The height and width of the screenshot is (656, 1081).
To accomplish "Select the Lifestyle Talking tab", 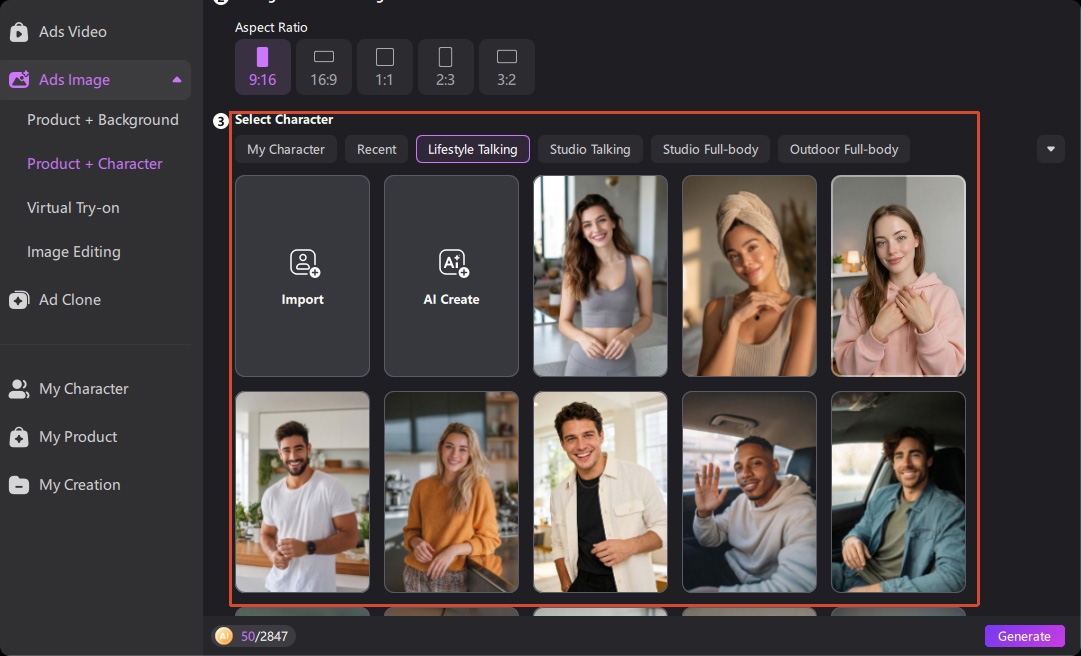I will pyautogui.click(x=473, y=150).
